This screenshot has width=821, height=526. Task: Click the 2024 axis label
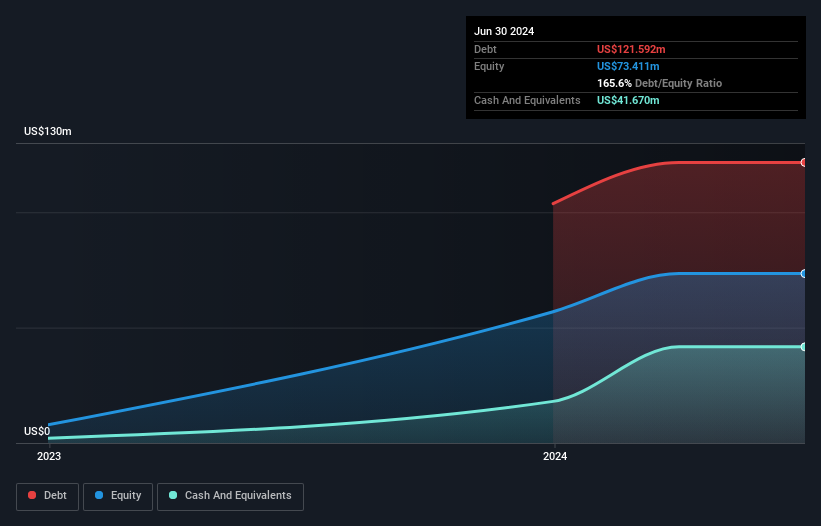(555, 456)
